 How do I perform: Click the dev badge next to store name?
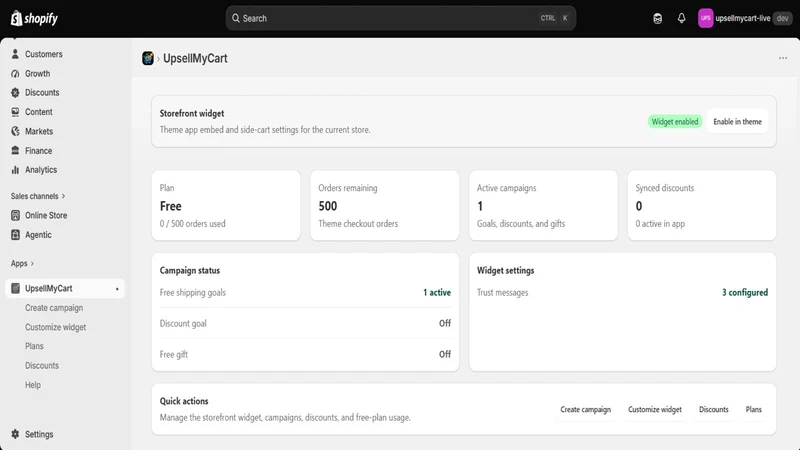tap(783, 18)
